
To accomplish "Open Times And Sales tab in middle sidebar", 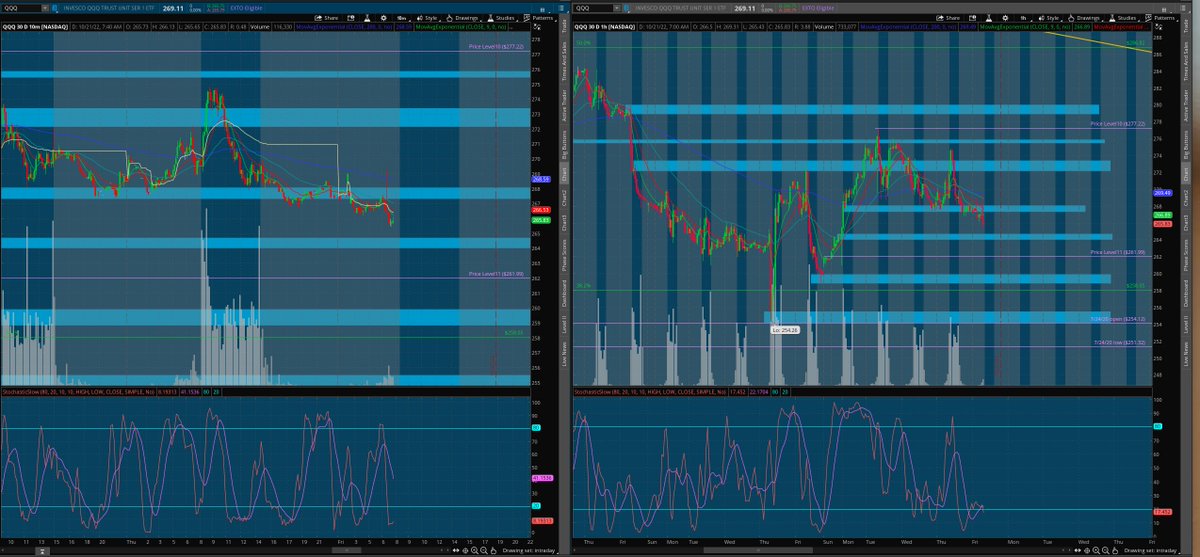I will (565, 61).
